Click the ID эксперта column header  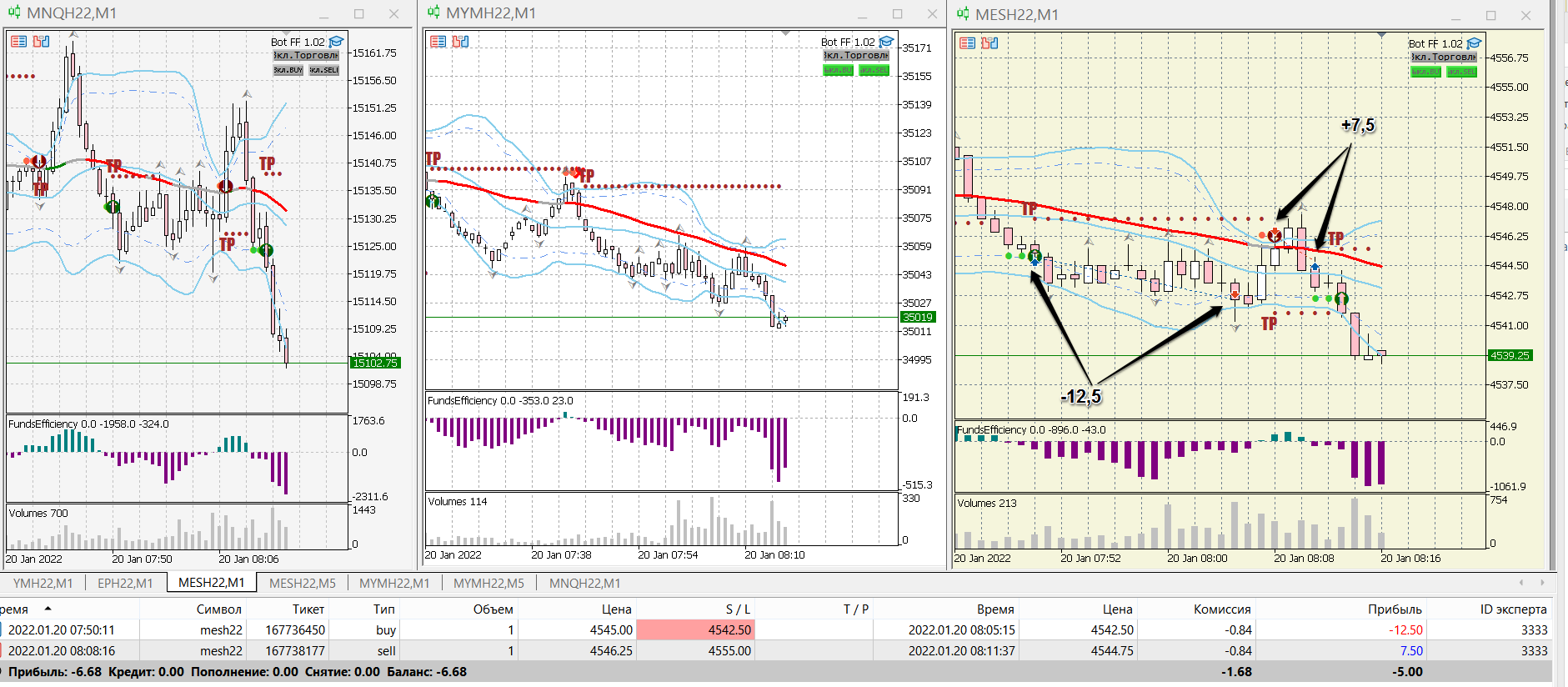coord(1513,609)
